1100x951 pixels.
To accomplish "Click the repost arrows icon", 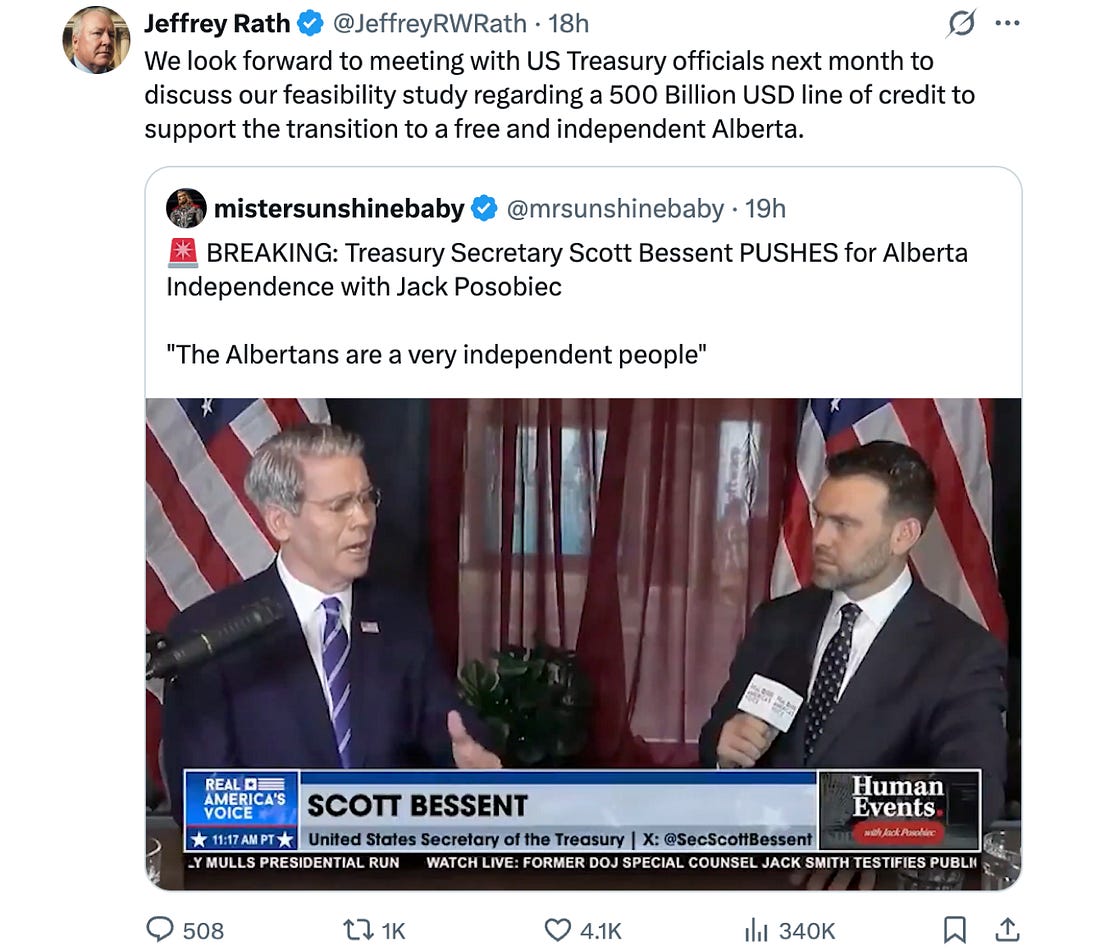I will coord(357,930).
